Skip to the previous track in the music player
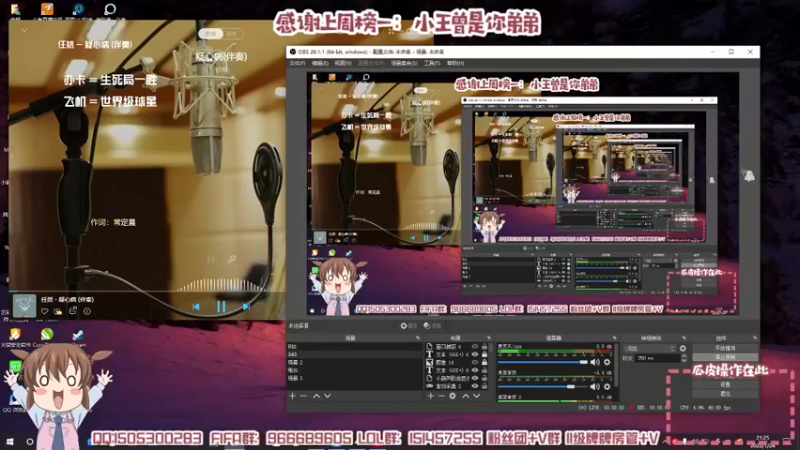800x450 pixels. tap(196, 306)
